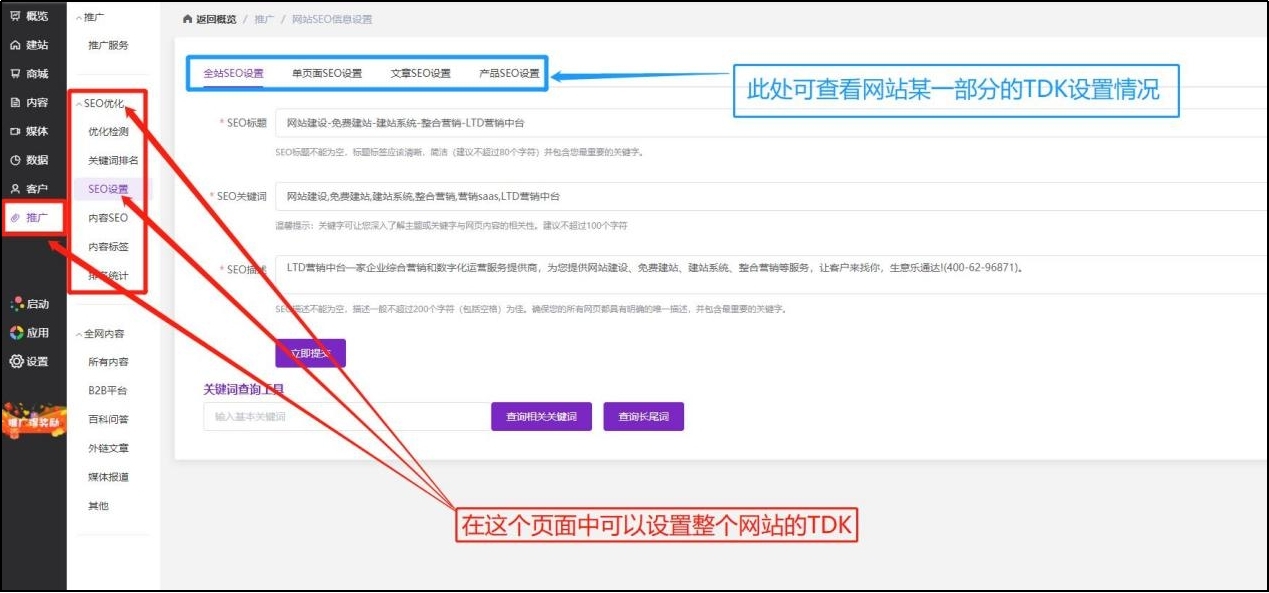Click the 应用 apps icon
1269x593 pixels.
[15, 333]
